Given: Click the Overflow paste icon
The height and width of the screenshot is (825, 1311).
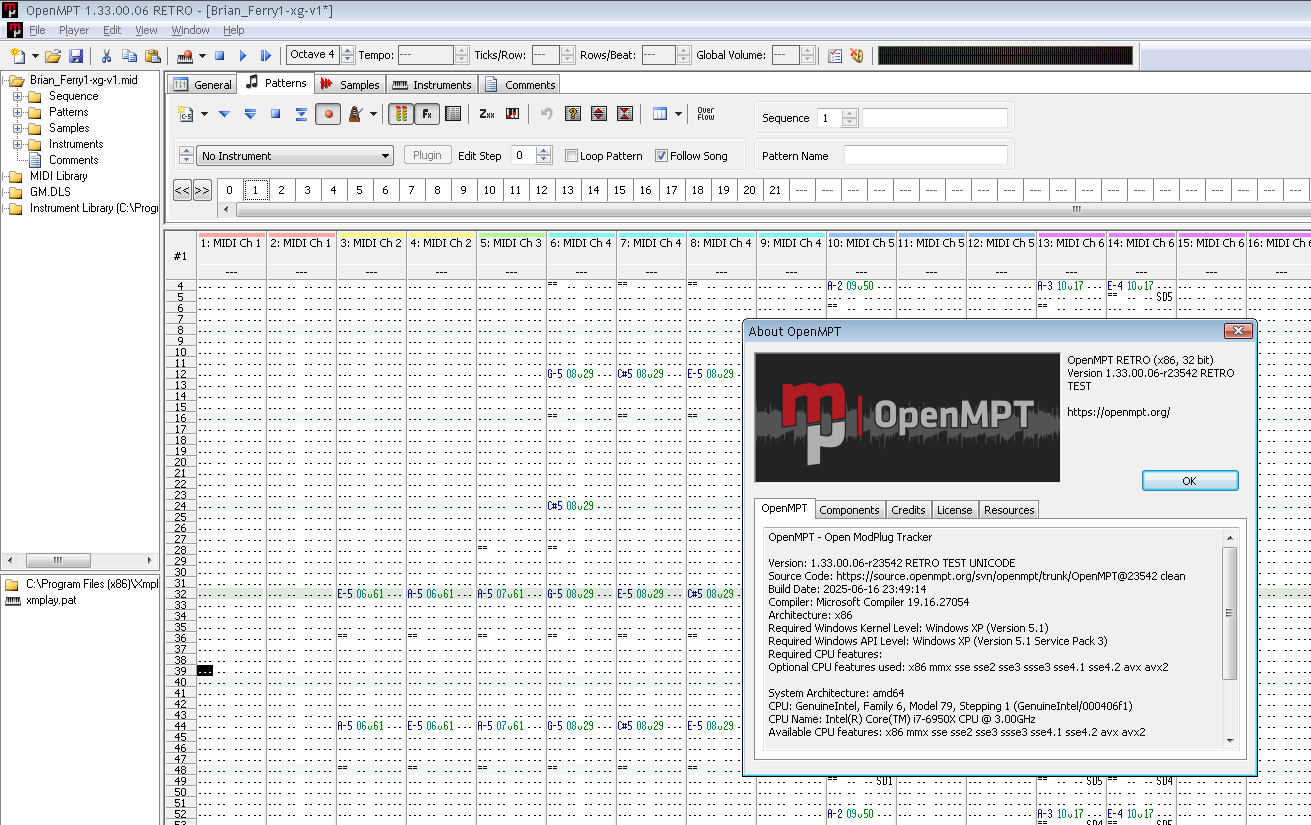Looking at the screenshot, I should point(706,114).
